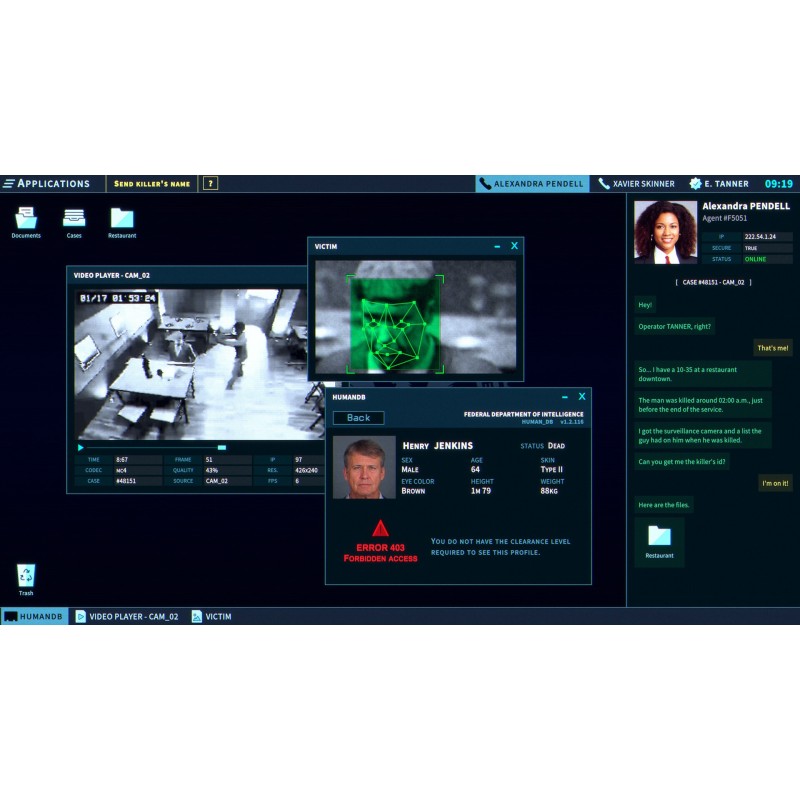Open the Cases desktop icon
Image resolution: width=800 pixels, height=800 pixels.
click(x=74, y=219)
